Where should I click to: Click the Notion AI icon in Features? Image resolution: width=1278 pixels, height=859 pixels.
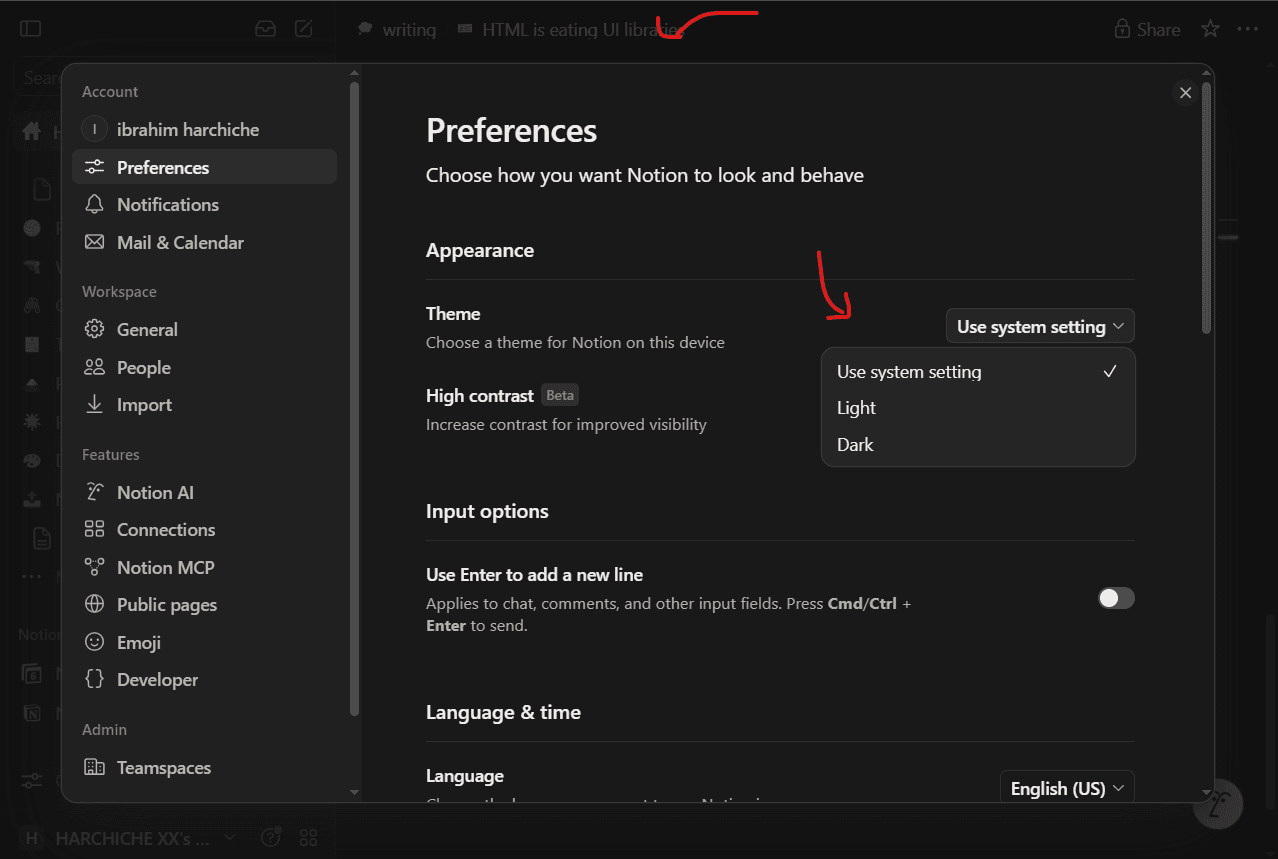click(94, 492)
